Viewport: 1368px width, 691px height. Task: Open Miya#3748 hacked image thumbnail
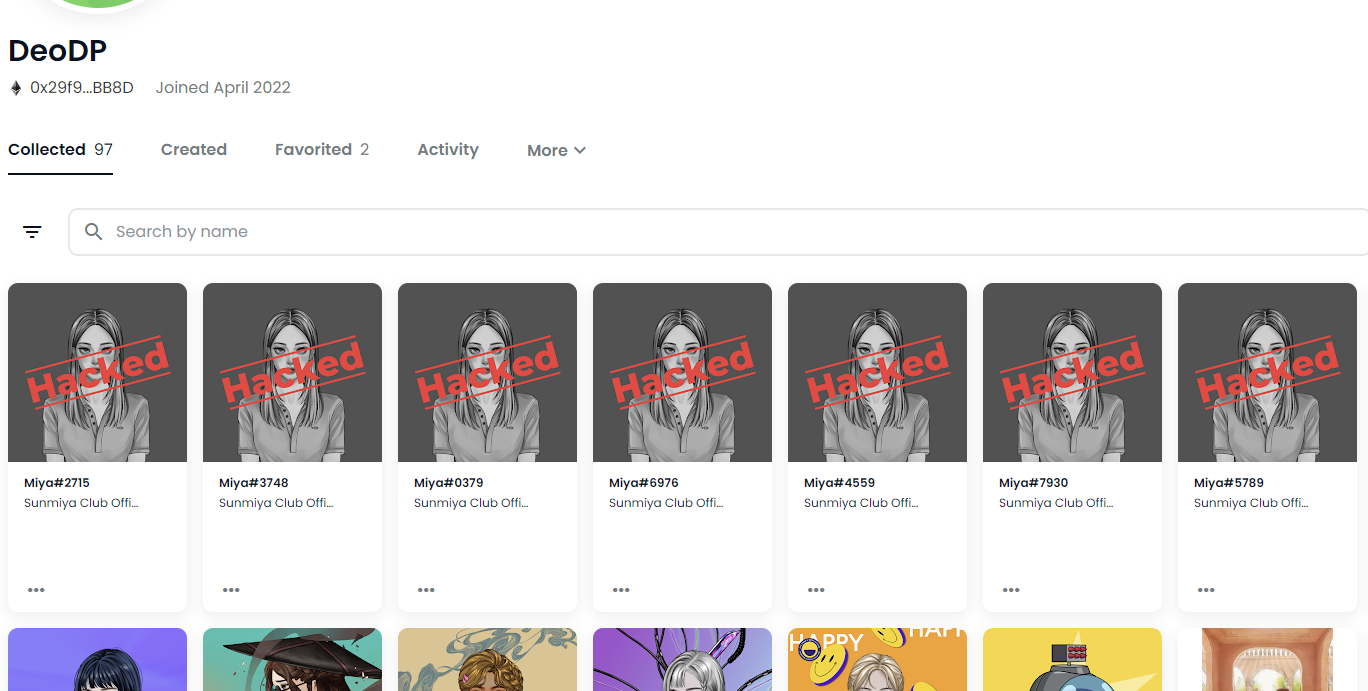pos(292,372)
